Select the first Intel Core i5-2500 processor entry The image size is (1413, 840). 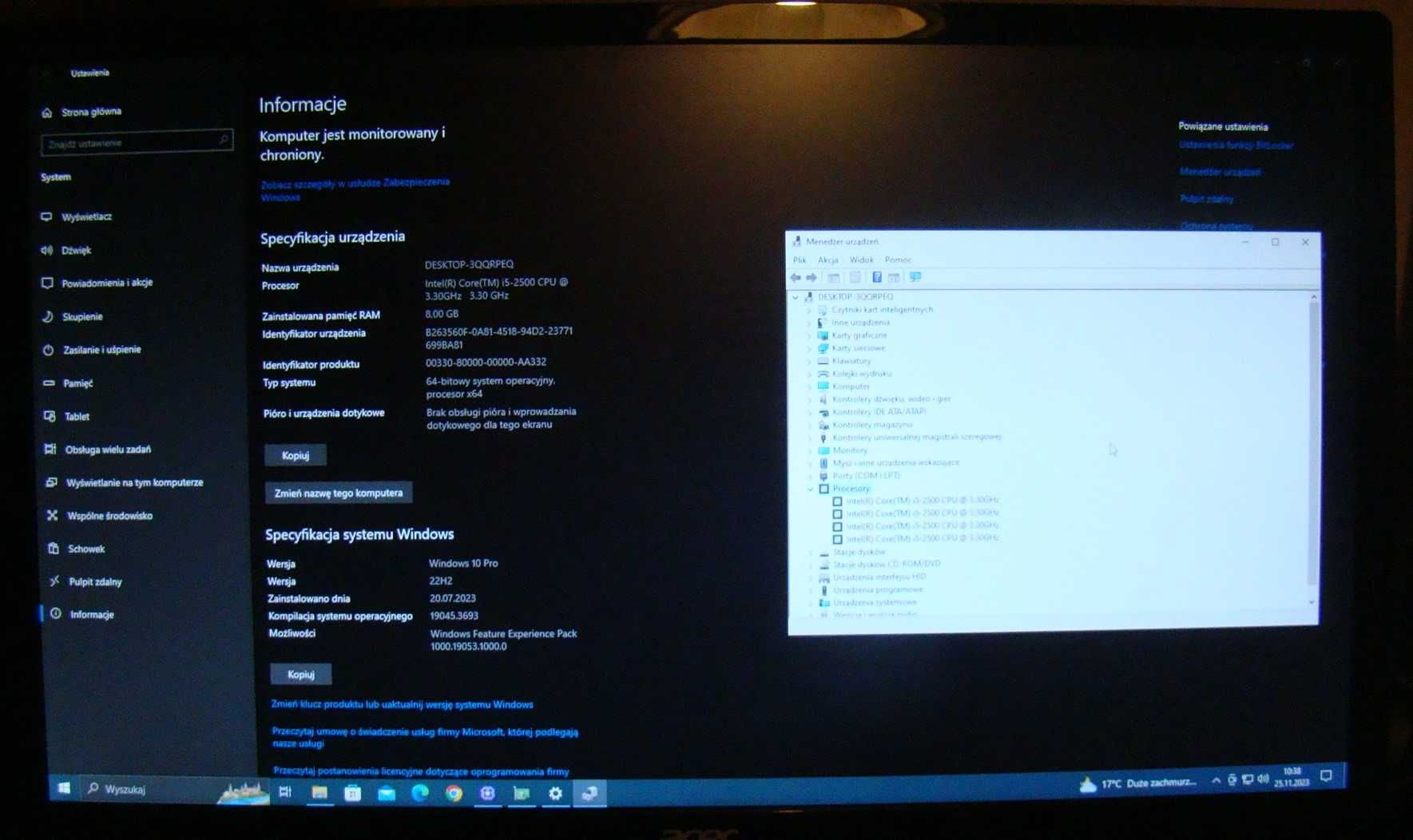click(922, 501)
